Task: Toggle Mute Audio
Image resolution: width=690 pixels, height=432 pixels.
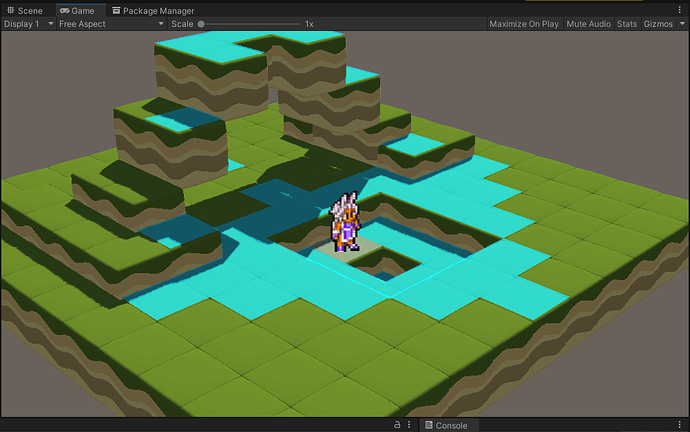Action: (x=588, y=24)
